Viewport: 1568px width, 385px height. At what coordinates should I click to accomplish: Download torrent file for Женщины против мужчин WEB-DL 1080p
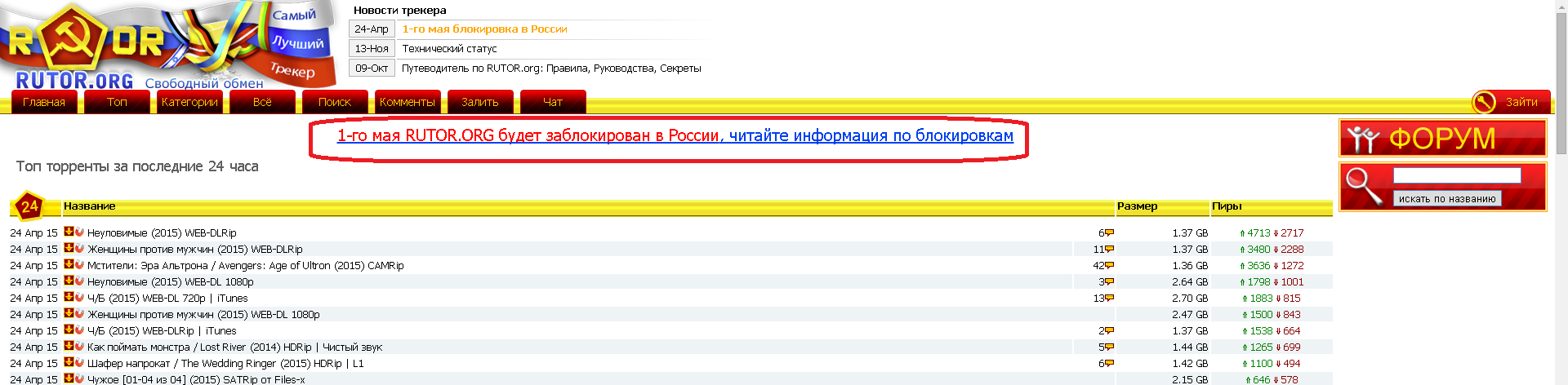point(69,313)
